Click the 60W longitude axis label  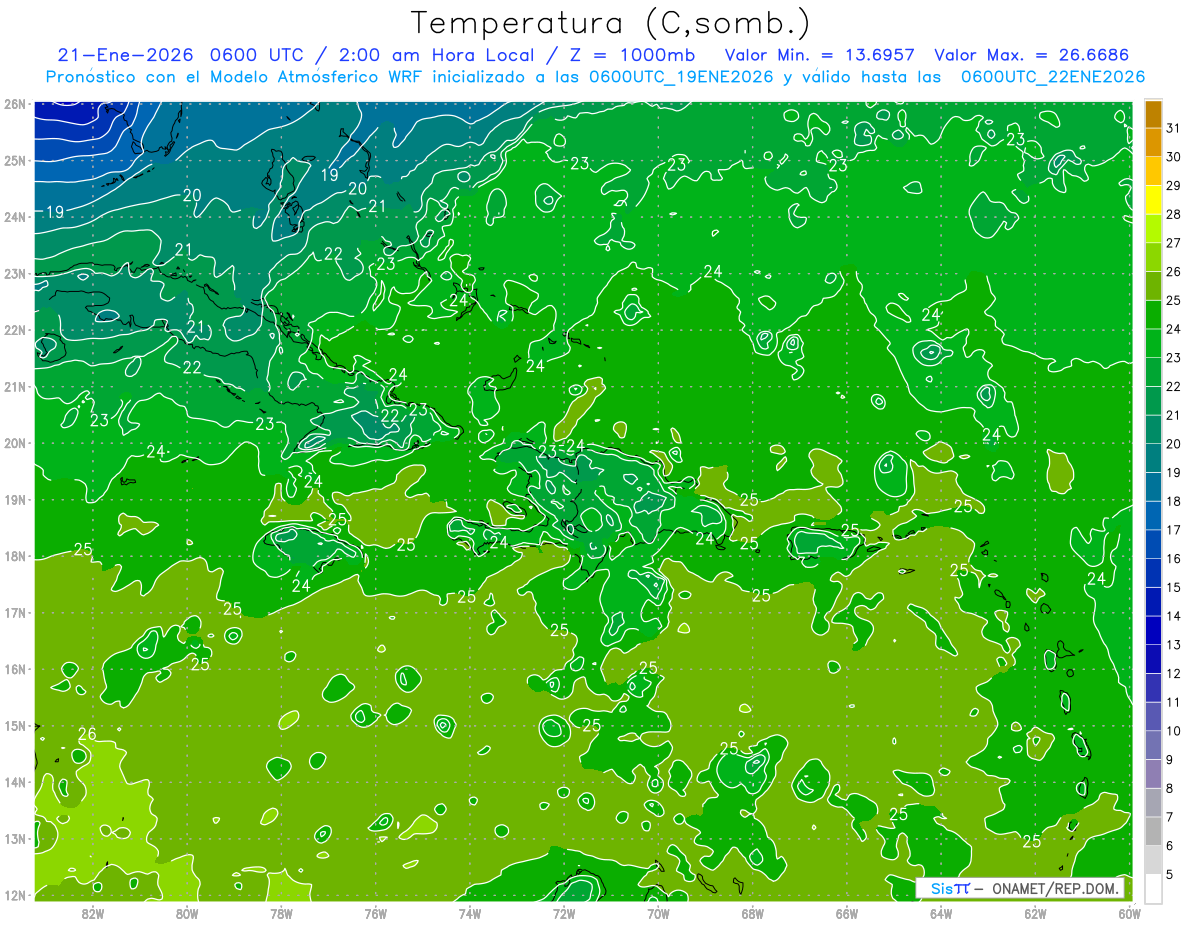(x=1129, y=913)
